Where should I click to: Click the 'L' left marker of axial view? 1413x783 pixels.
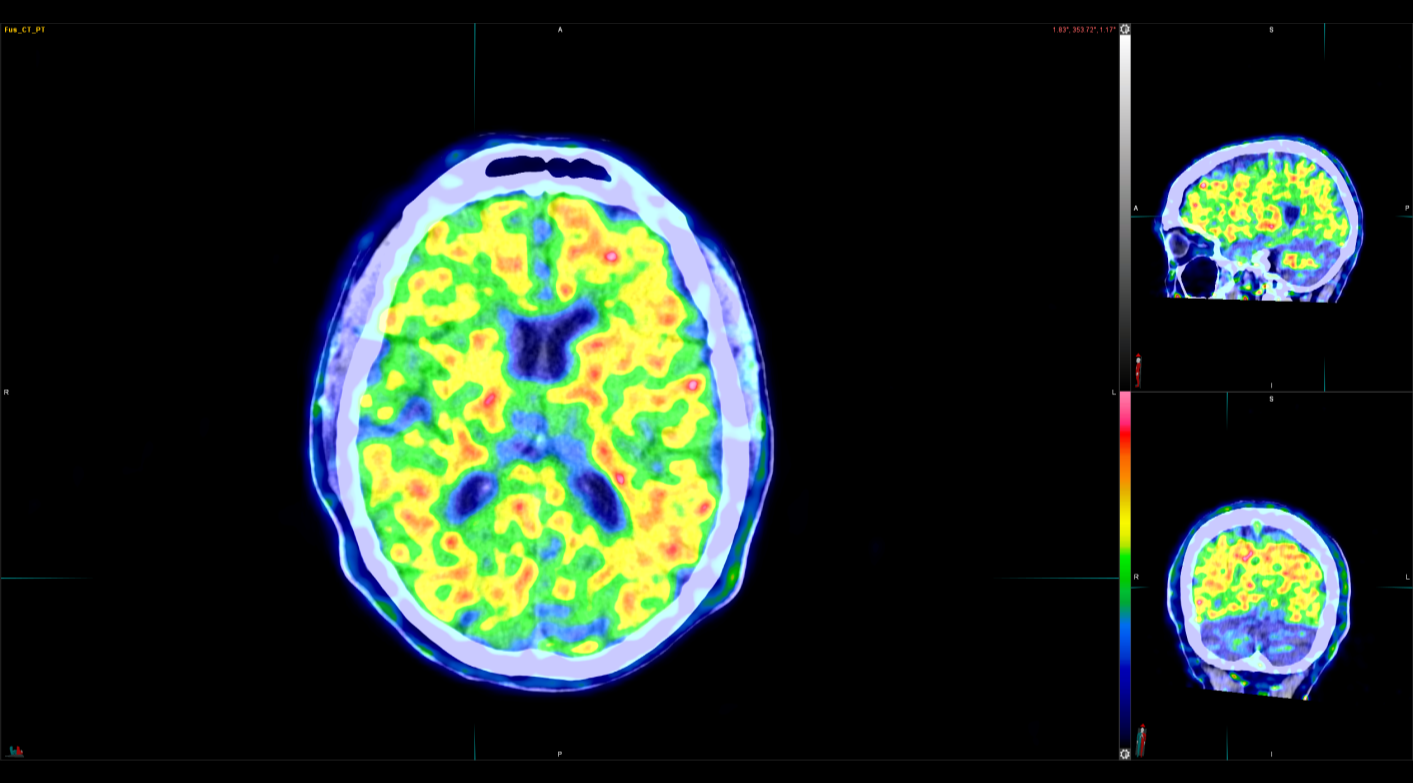(x=1113, y=392)
